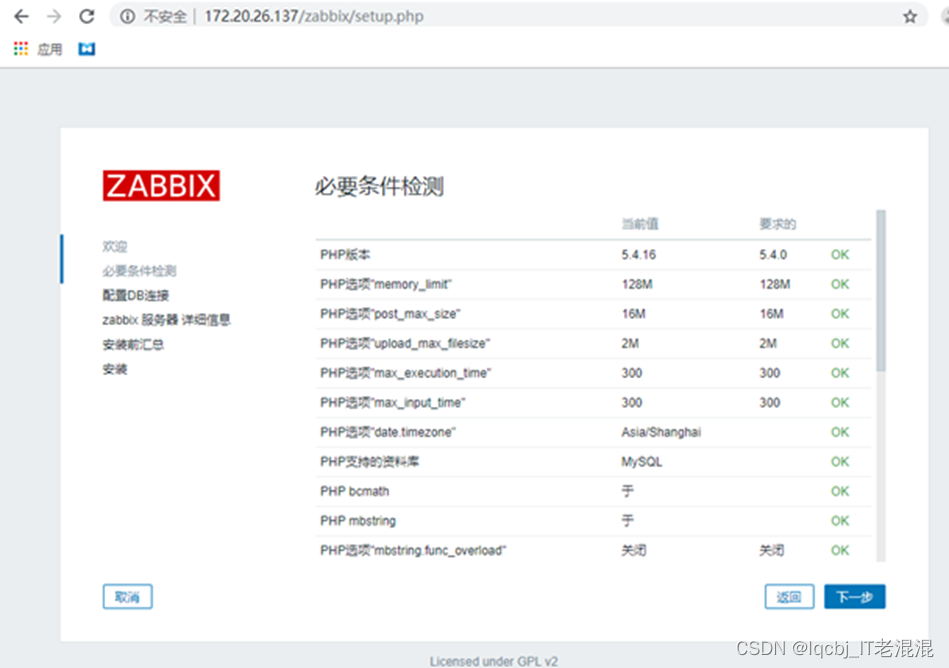The width and height of the screenshot is (949, 668).
Task: Click the PHP mbstring row label
Action: tap(358, 521)
